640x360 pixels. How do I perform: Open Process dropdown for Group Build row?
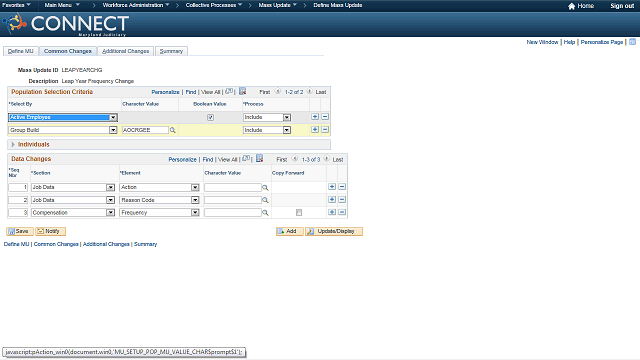tap(267, 130)
